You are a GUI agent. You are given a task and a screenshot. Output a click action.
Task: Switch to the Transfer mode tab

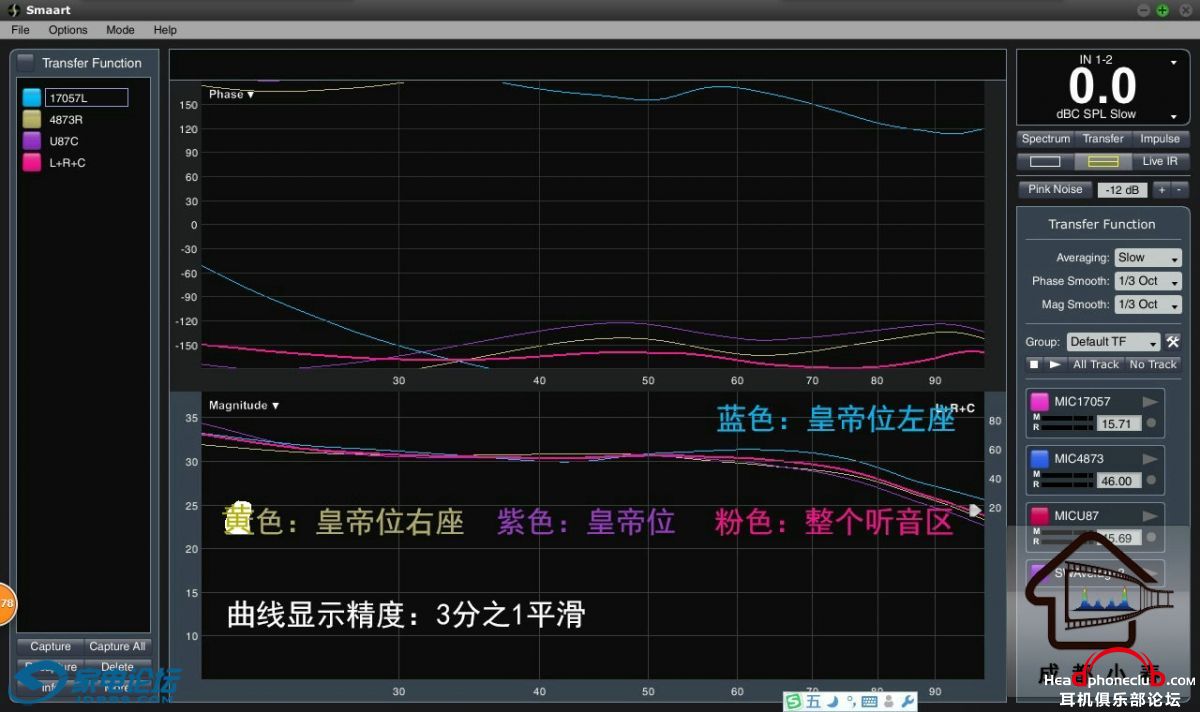(x=1103, y=139)
